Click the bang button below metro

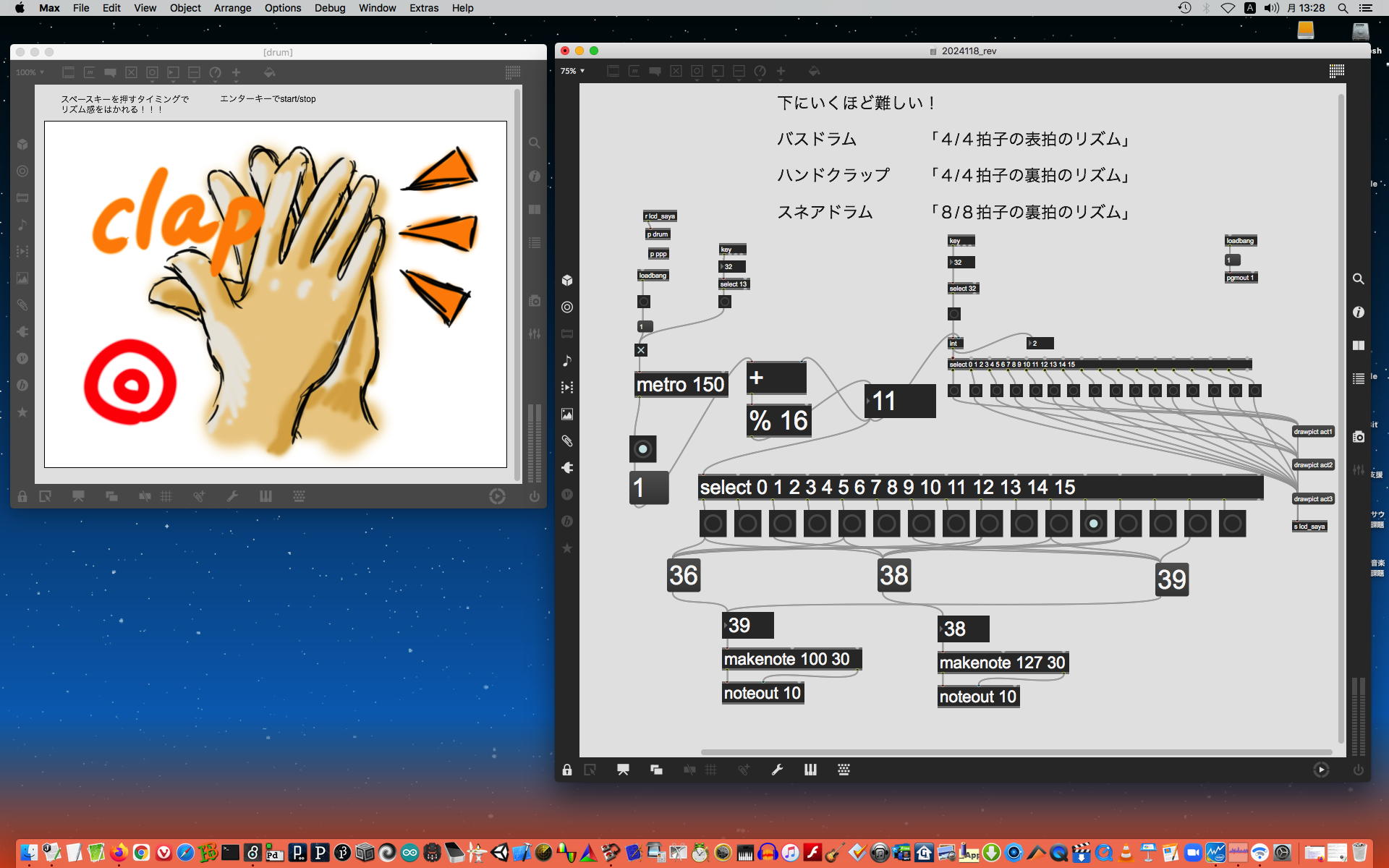(642, 449)
